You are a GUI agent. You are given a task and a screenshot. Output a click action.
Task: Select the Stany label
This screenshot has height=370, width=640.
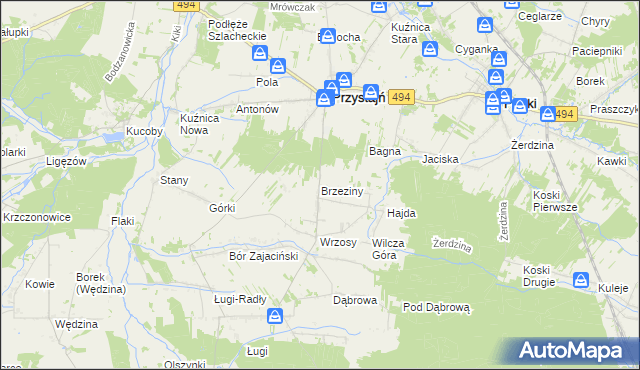(x=174, y=180)
